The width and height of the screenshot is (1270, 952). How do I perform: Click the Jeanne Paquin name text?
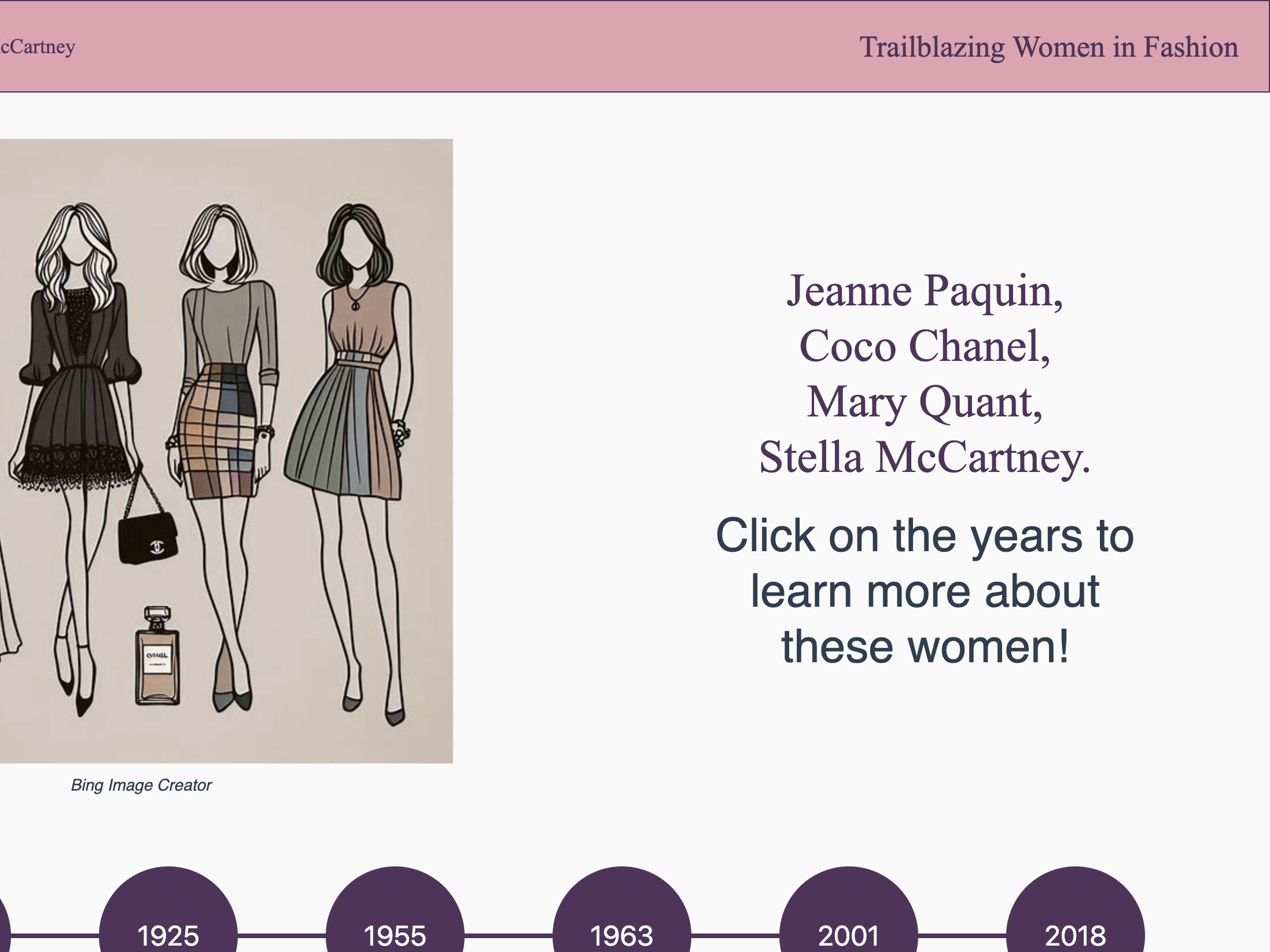coord(924,290)
